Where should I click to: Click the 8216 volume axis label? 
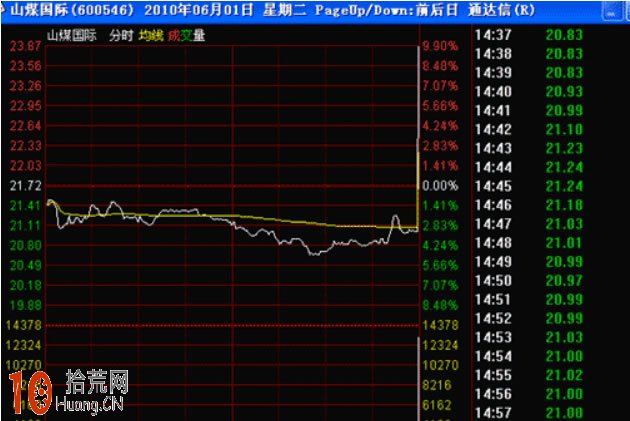[437, 385]
